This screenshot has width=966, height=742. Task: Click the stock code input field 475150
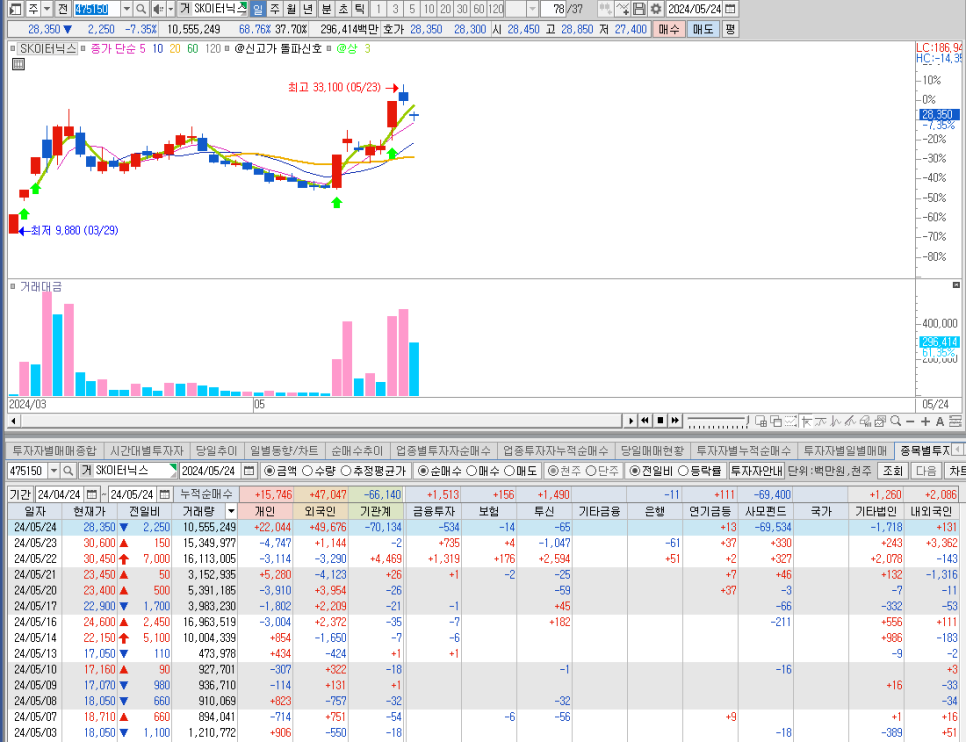tap(97, 9)
